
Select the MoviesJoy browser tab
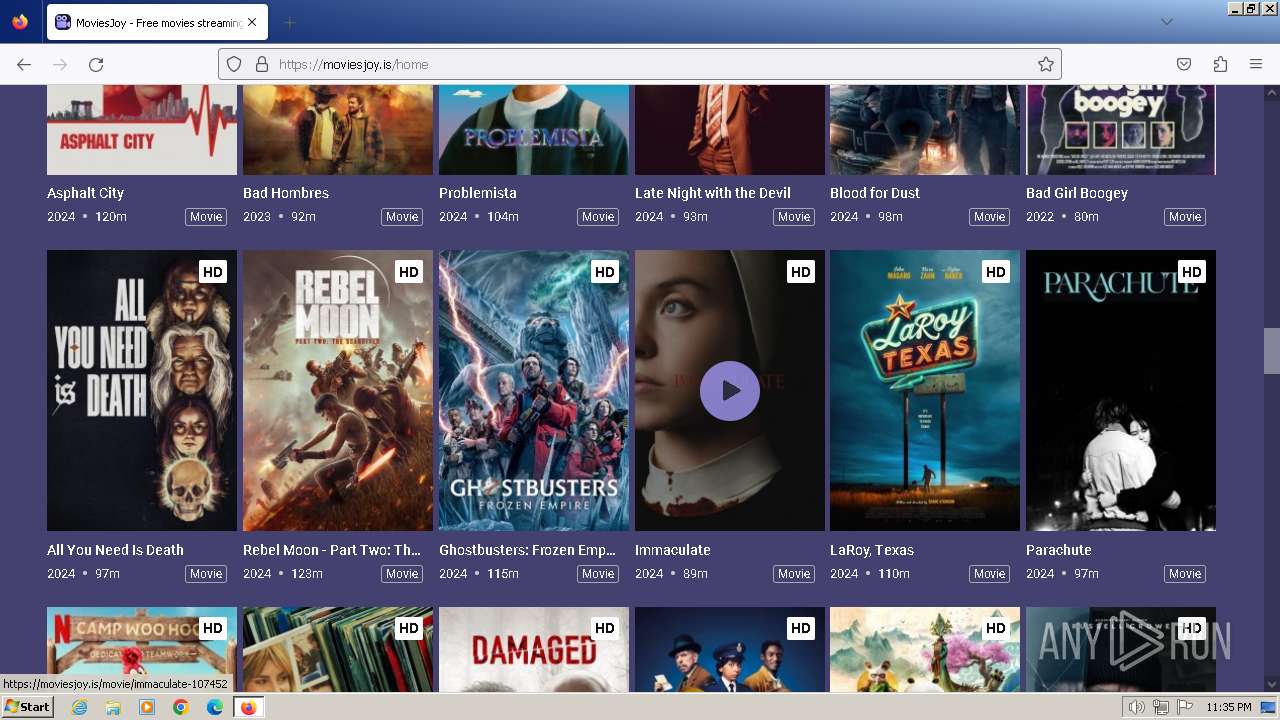pyautogui.click(x=156, y=22)
